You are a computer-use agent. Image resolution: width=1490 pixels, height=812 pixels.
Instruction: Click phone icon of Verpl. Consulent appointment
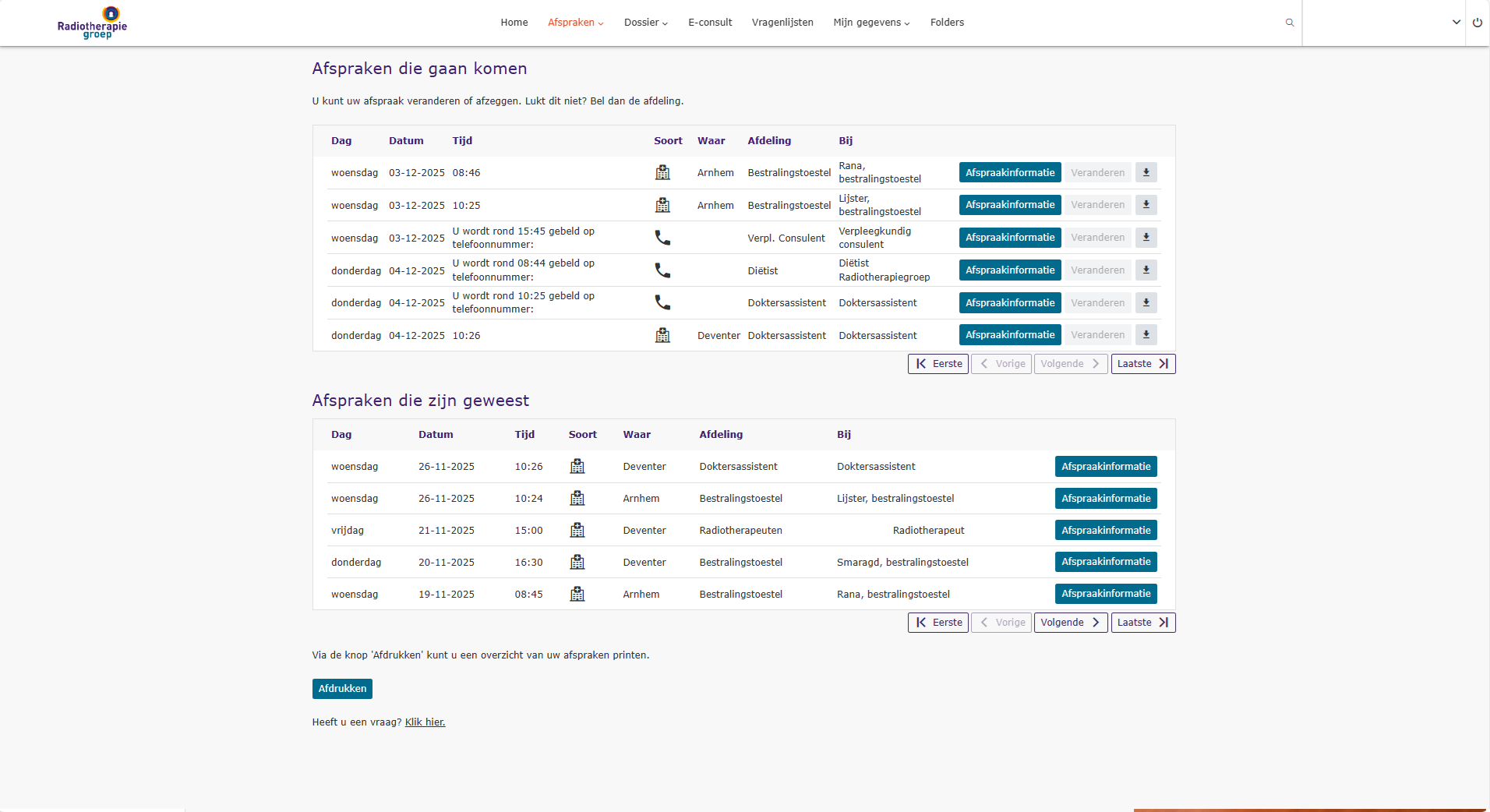pyautogui.click(x=662, y=238)
